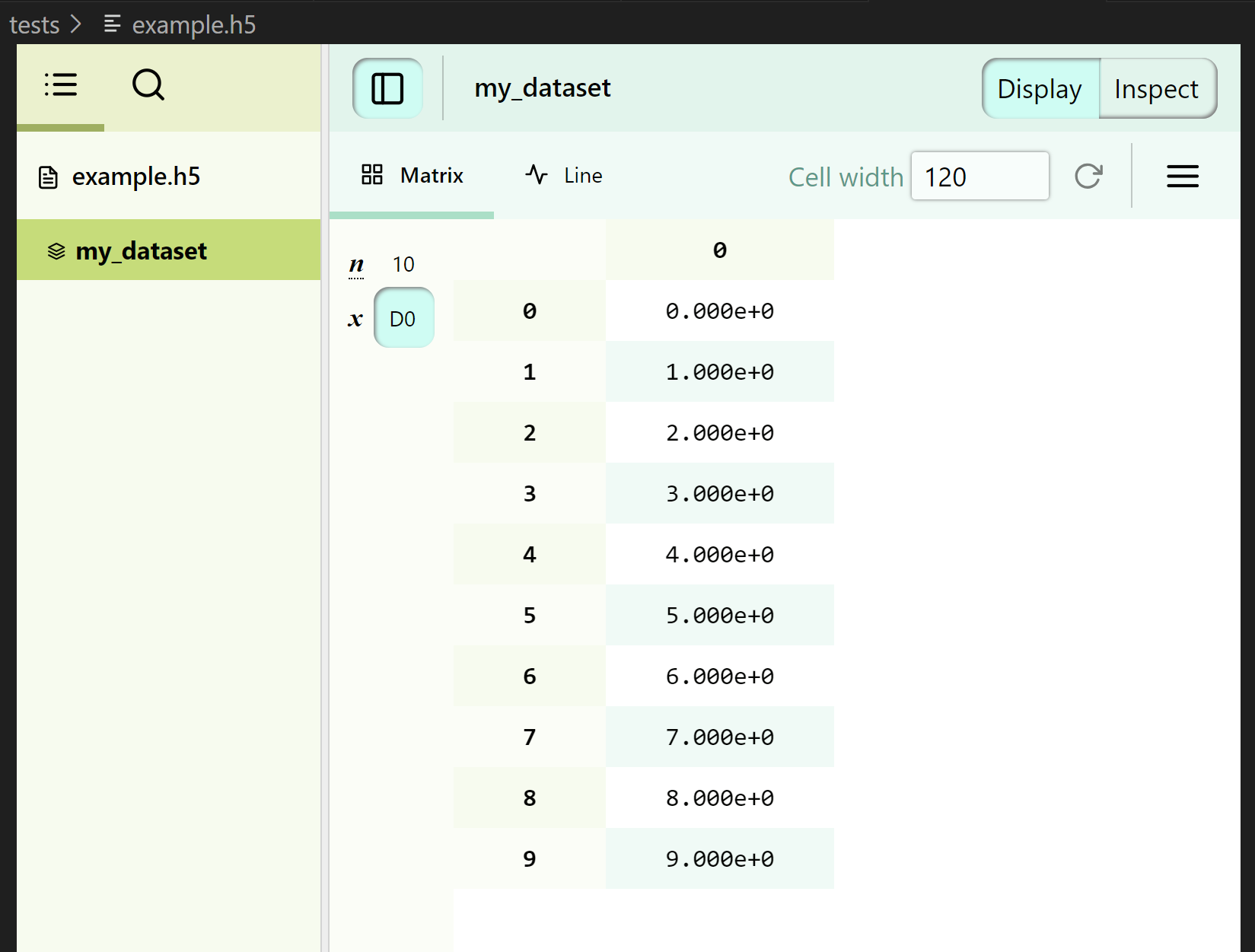Open the search panel icon

[x=148, y=85]
